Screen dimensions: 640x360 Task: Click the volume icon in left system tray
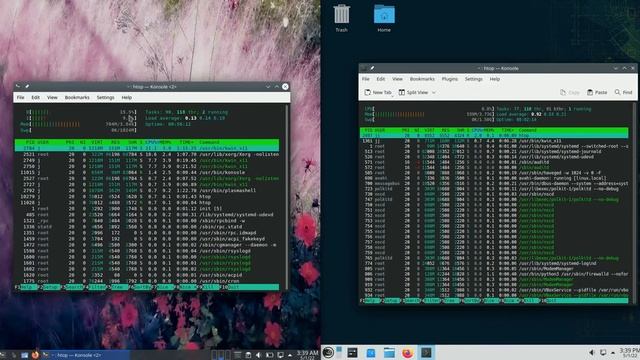tap(258, 355)
